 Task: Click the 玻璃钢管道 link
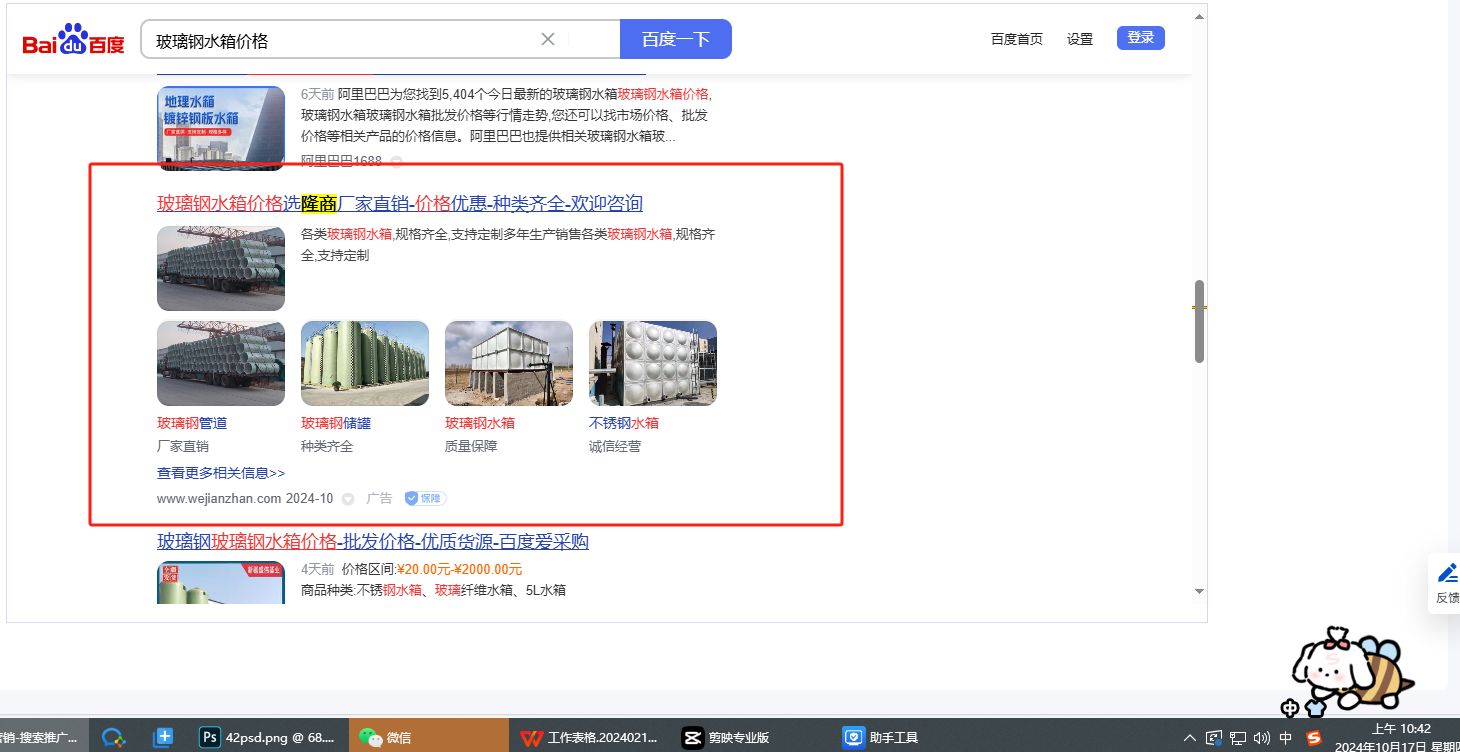(192, 423)
